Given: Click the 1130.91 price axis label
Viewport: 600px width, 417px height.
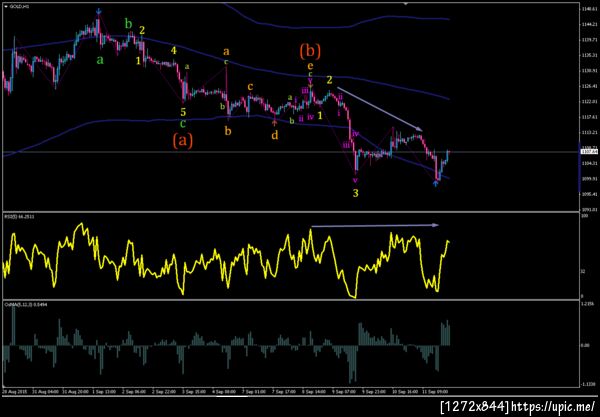Looking at the screenshot, I should point(589,71).
